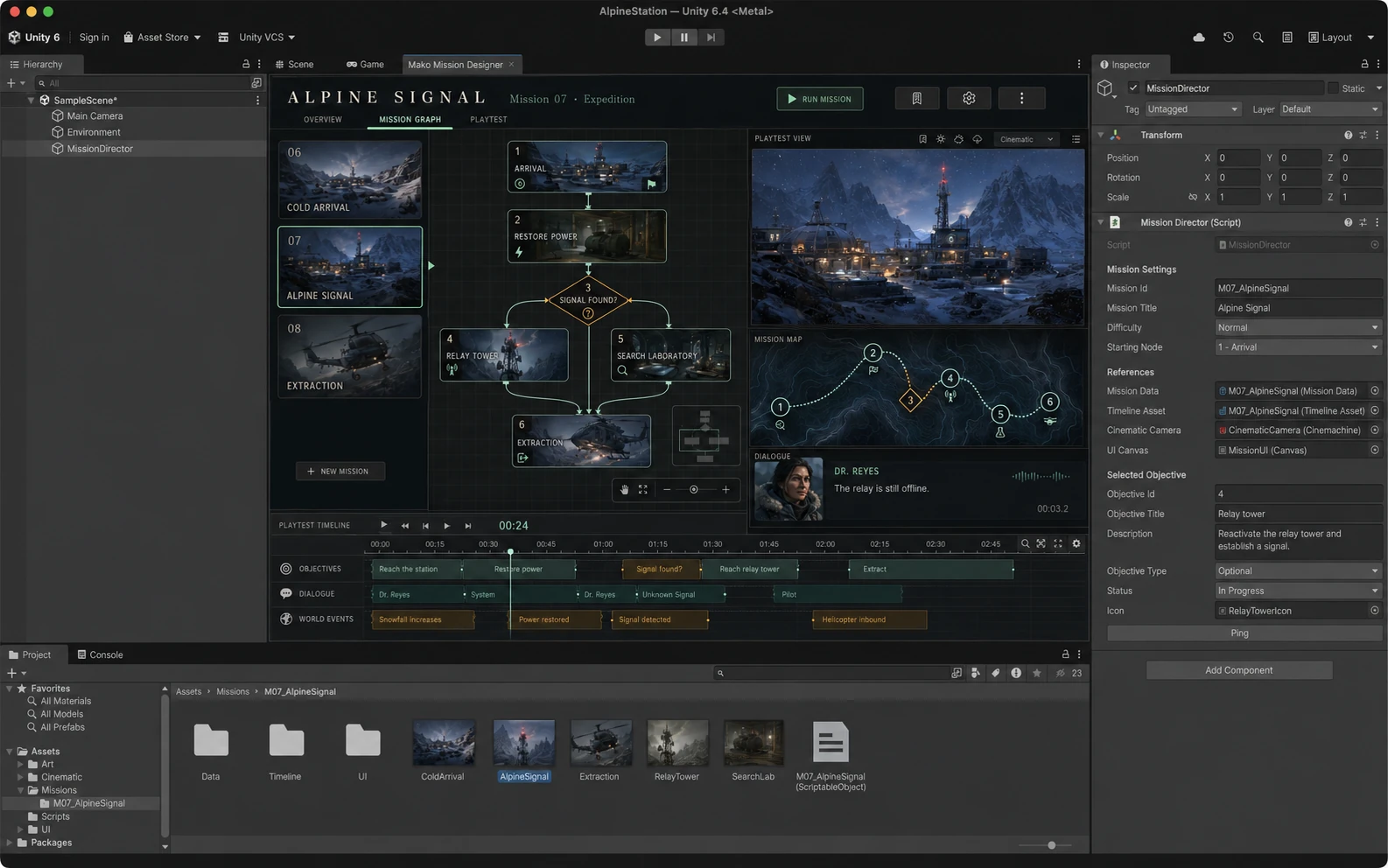
Task: Open the Layer dropdown showing Default
Action: click(x=1330, y=109)
